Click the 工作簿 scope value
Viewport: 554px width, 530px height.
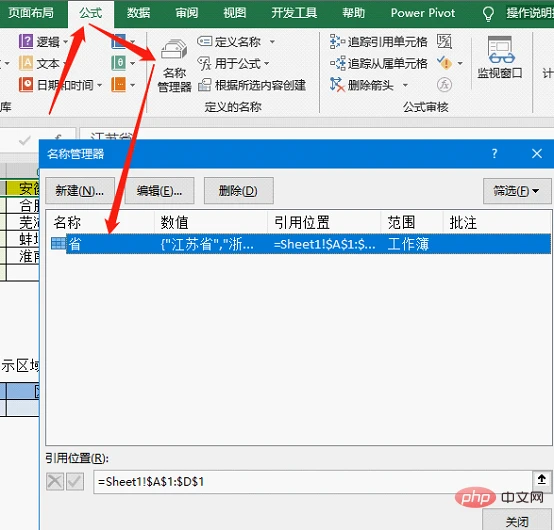(408, 244)
